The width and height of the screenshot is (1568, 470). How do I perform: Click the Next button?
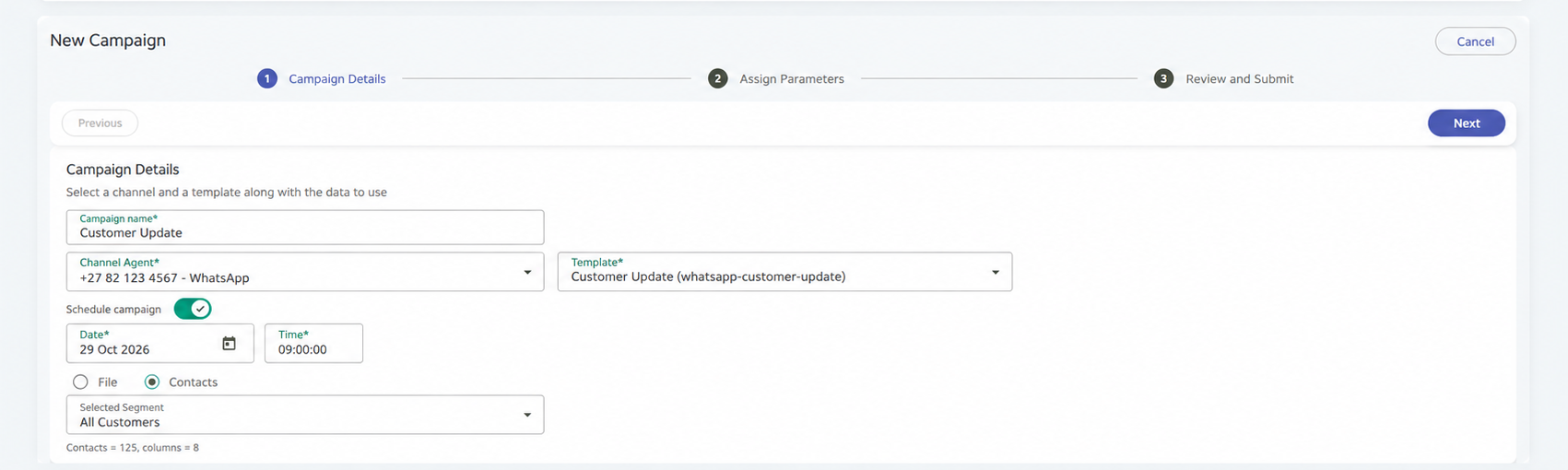click(1467, 123)
